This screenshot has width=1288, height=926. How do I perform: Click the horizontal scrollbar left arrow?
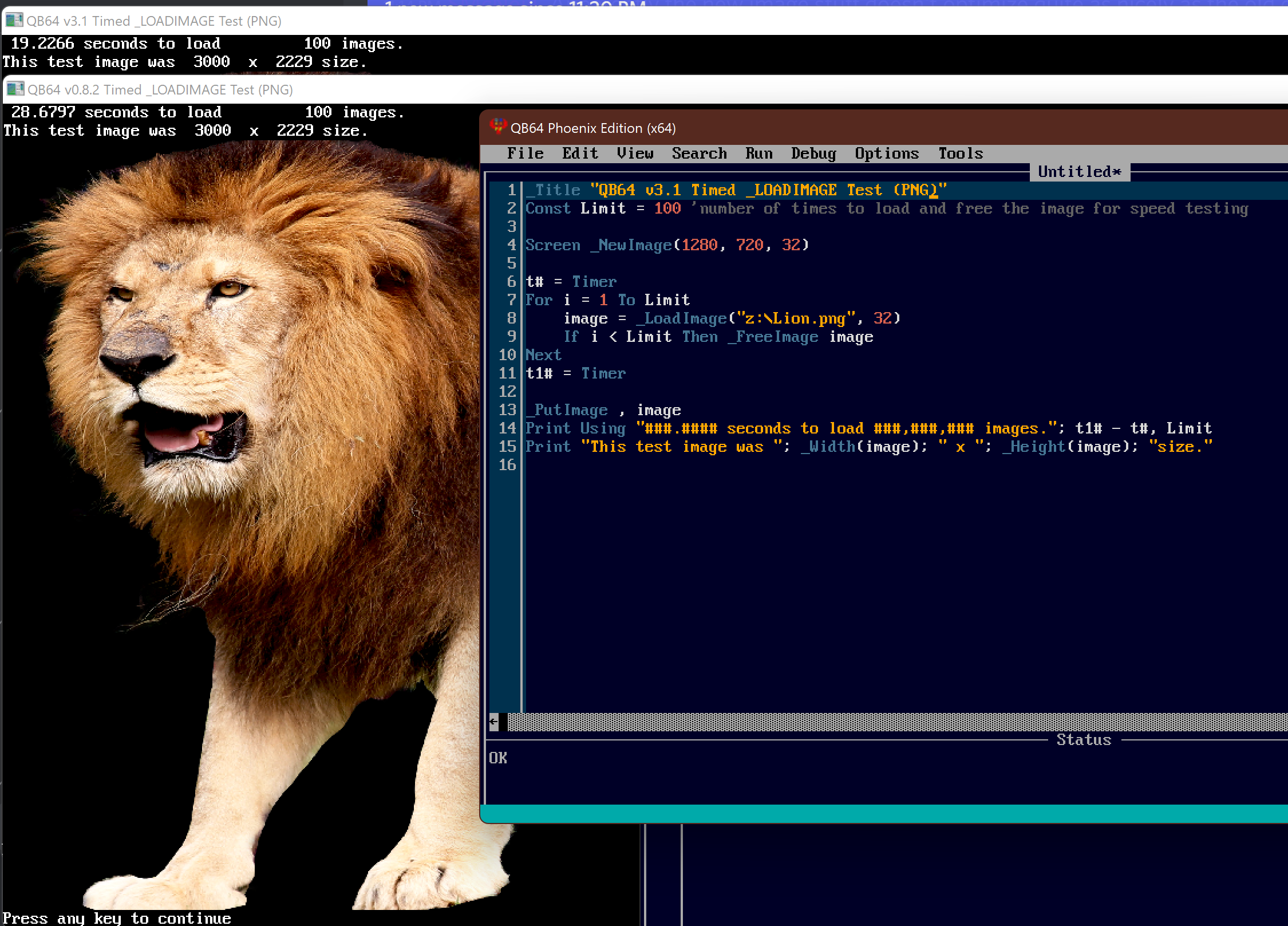pos(493,722)
